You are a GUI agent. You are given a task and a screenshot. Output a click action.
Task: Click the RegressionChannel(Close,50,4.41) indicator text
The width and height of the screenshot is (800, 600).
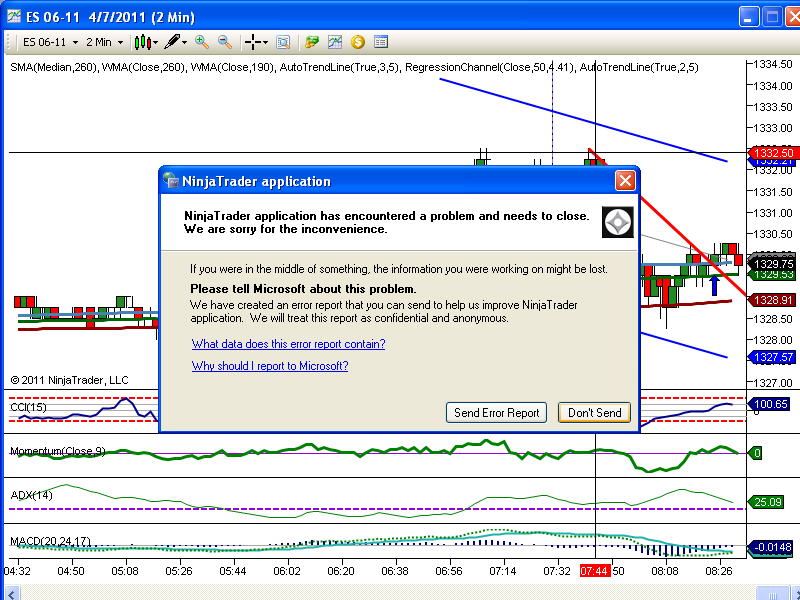pyautogui.click(x=490, y=67)
